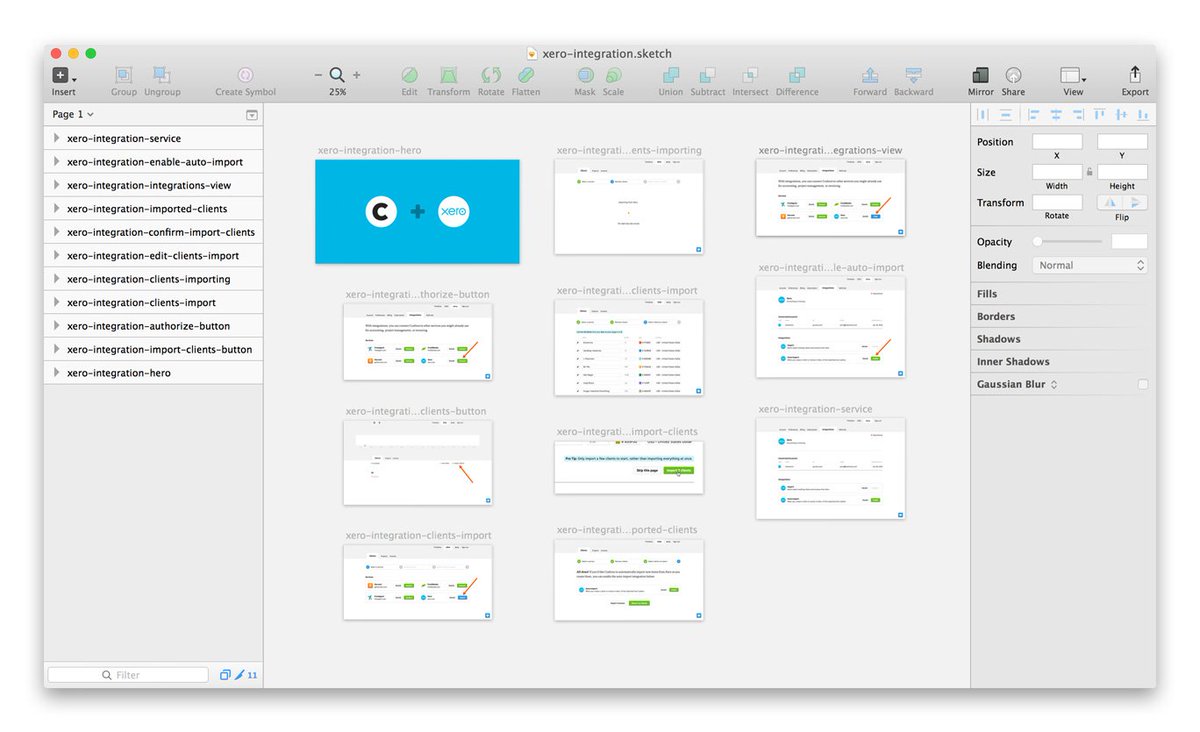Click the Share toolbar icon
1200x732 pixels.
point(1013,75)
